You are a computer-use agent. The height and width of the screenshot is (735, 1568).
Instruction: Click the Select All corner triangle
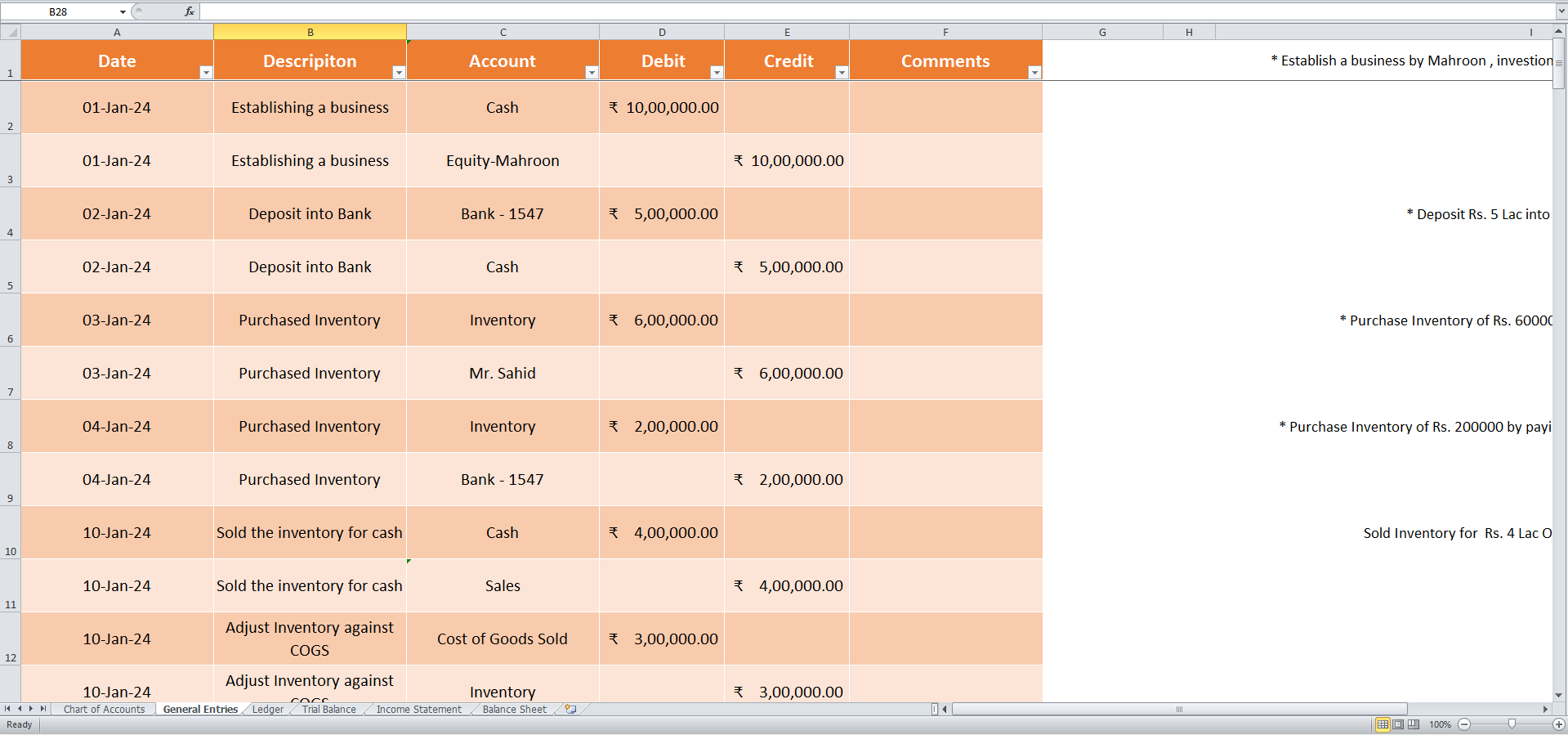pyautogui.click(x=11, y=33)
